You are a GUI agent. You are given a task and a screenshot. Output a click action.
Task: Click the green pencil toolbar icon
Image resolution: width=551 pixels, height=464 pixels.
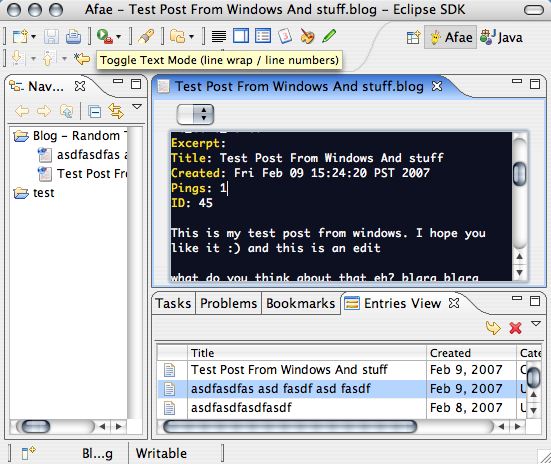329,36
